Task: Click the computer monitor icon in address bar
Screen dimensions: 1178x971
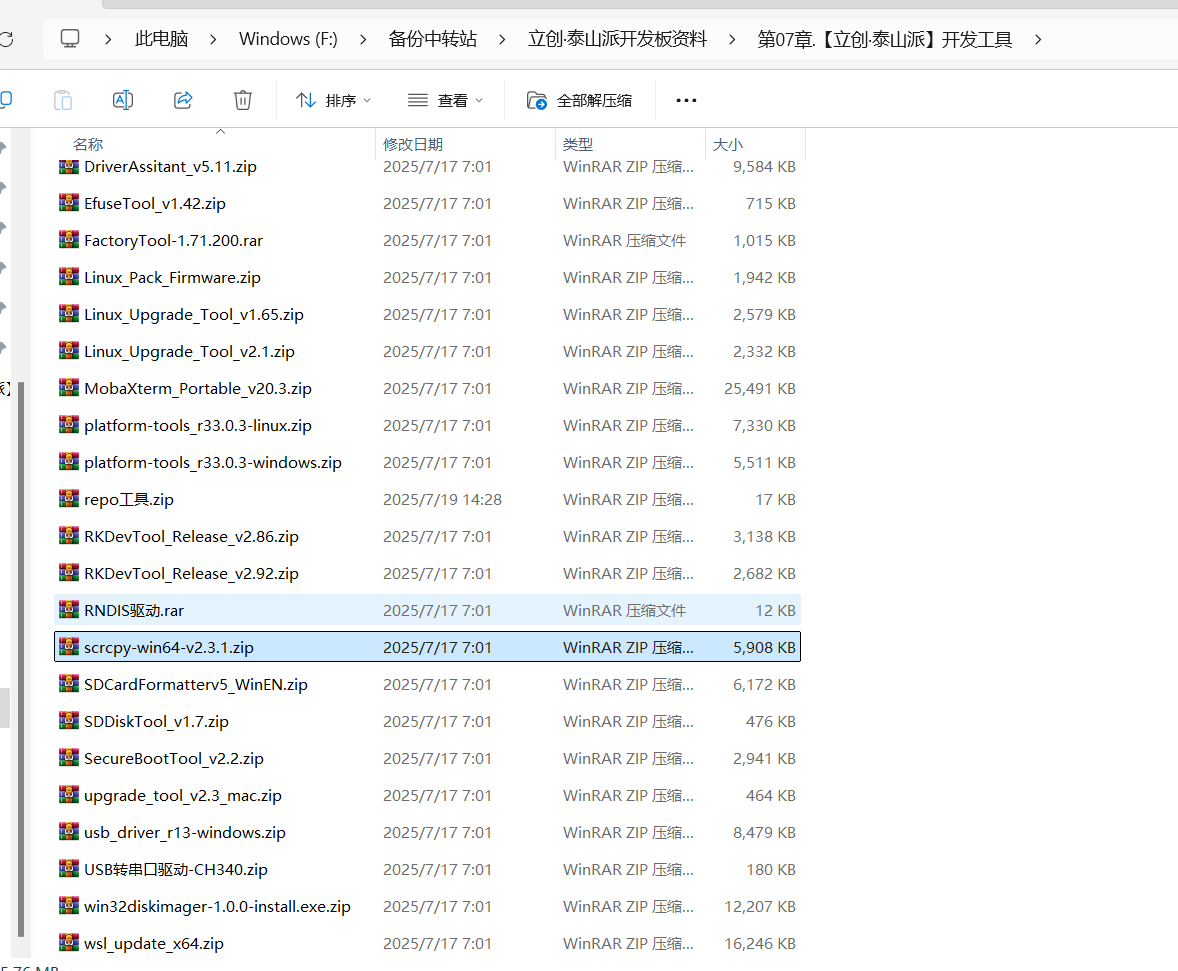Action: coord(70,39)
